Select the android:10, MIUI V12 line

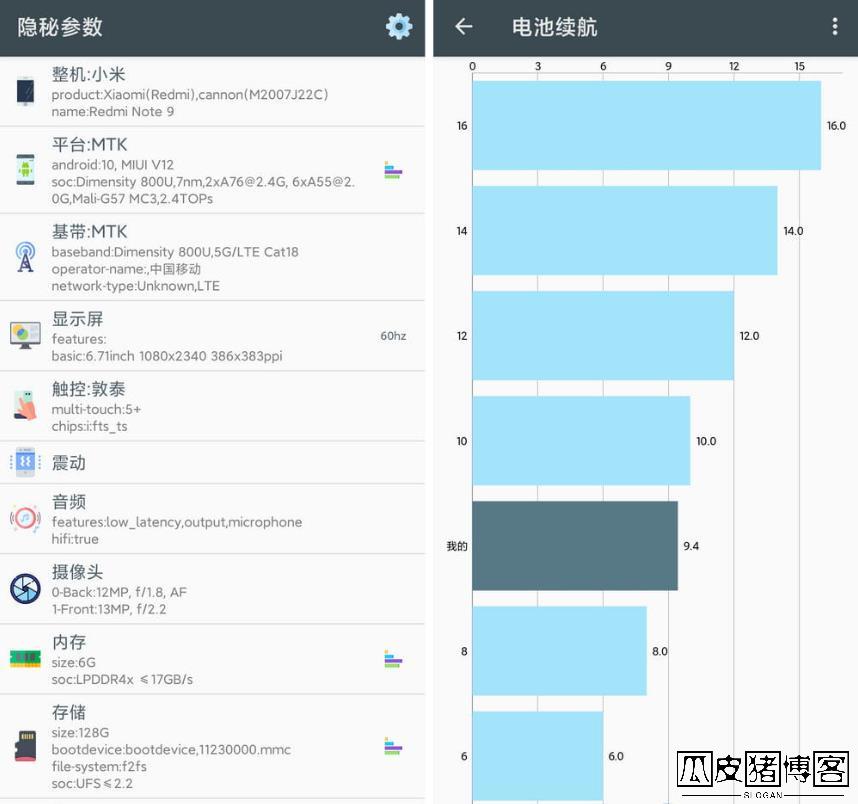(x=113, y=165)
